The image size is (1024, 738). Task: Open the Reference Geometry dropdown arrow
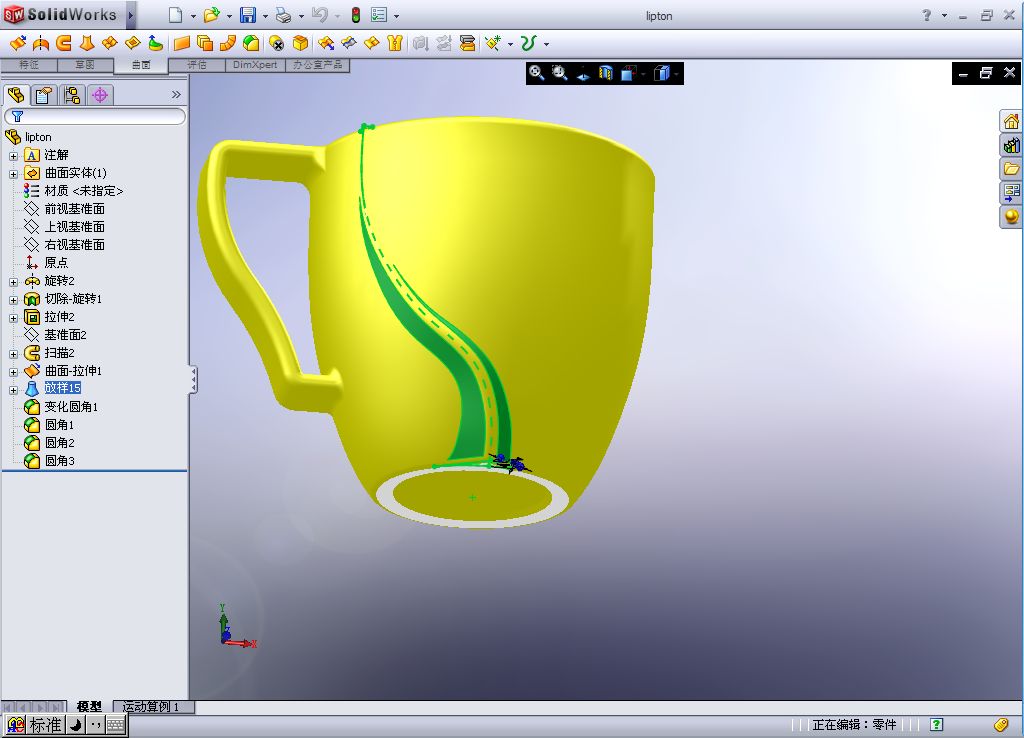pos(510,44)
